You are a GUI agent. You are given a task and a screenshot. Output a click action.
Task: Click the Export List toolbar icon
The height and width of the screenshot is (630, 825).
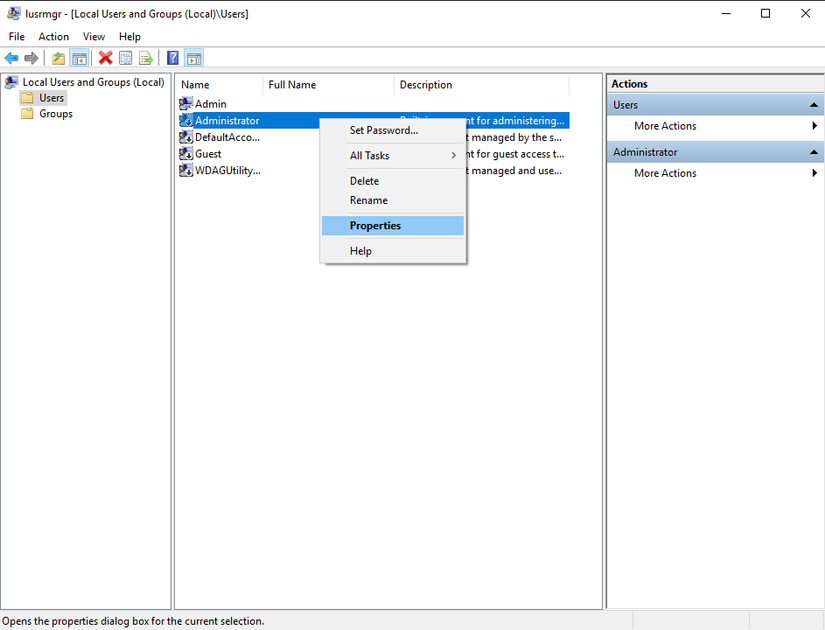tap(146, 57)
